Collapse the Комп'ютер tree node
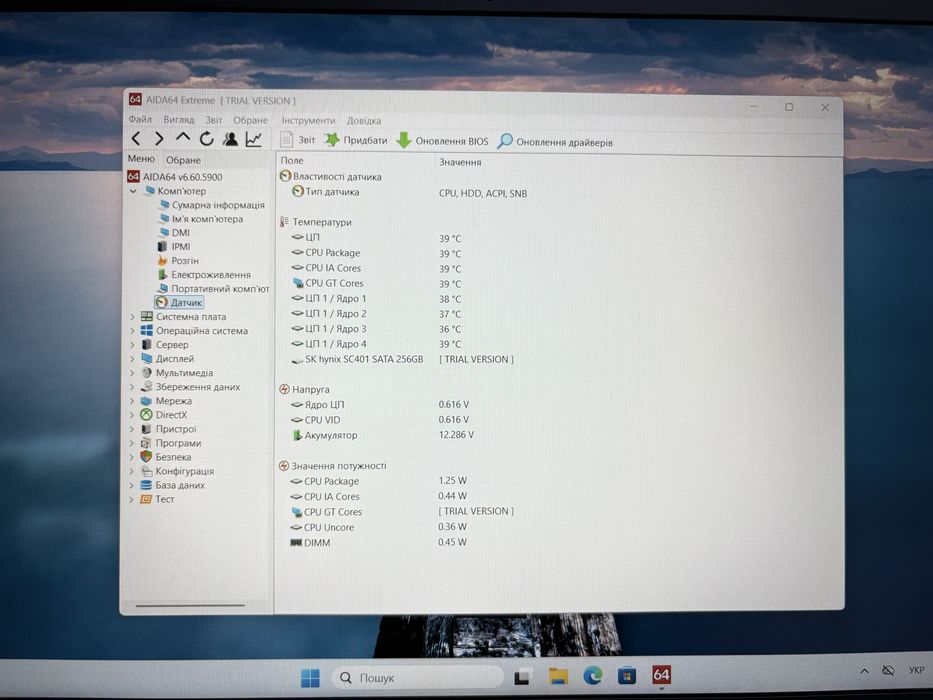Viewport: 933px width, 700px height. 133,191
